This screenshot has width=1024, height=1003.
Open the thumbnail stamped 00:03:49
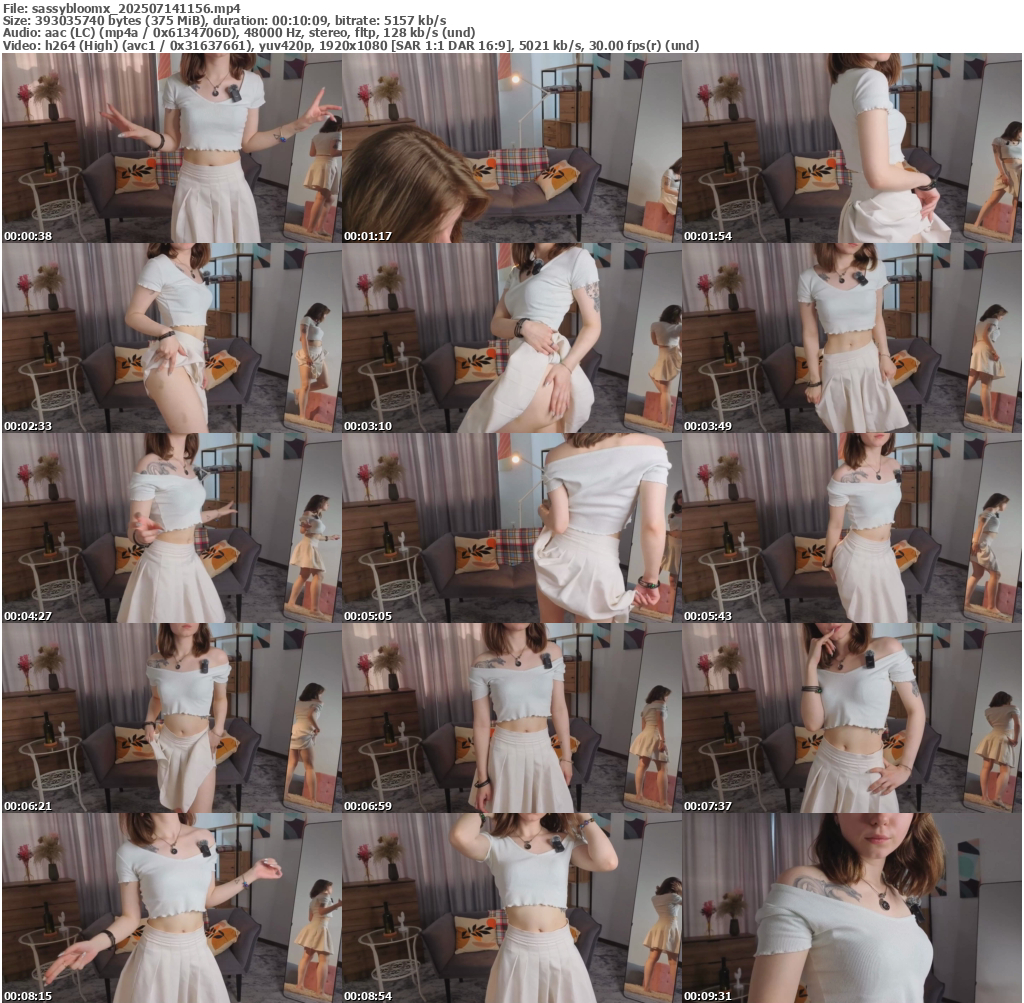pyautogui.click(x=852, y=338)
